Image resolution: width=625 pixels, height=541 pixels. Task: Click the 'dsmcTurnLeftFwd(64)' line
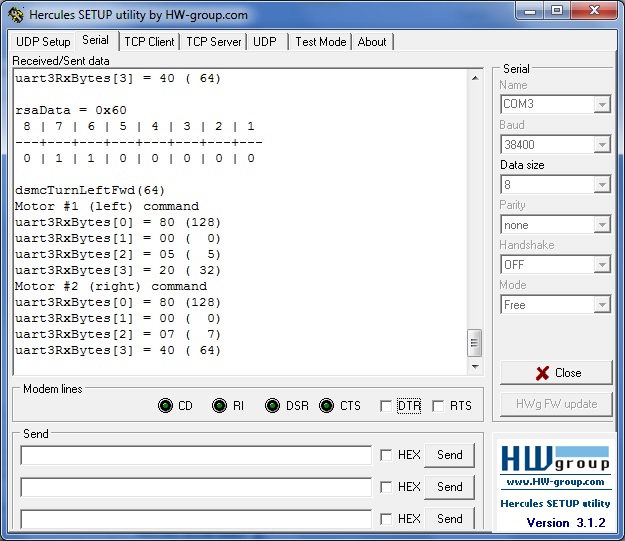(x=90, y=190)
